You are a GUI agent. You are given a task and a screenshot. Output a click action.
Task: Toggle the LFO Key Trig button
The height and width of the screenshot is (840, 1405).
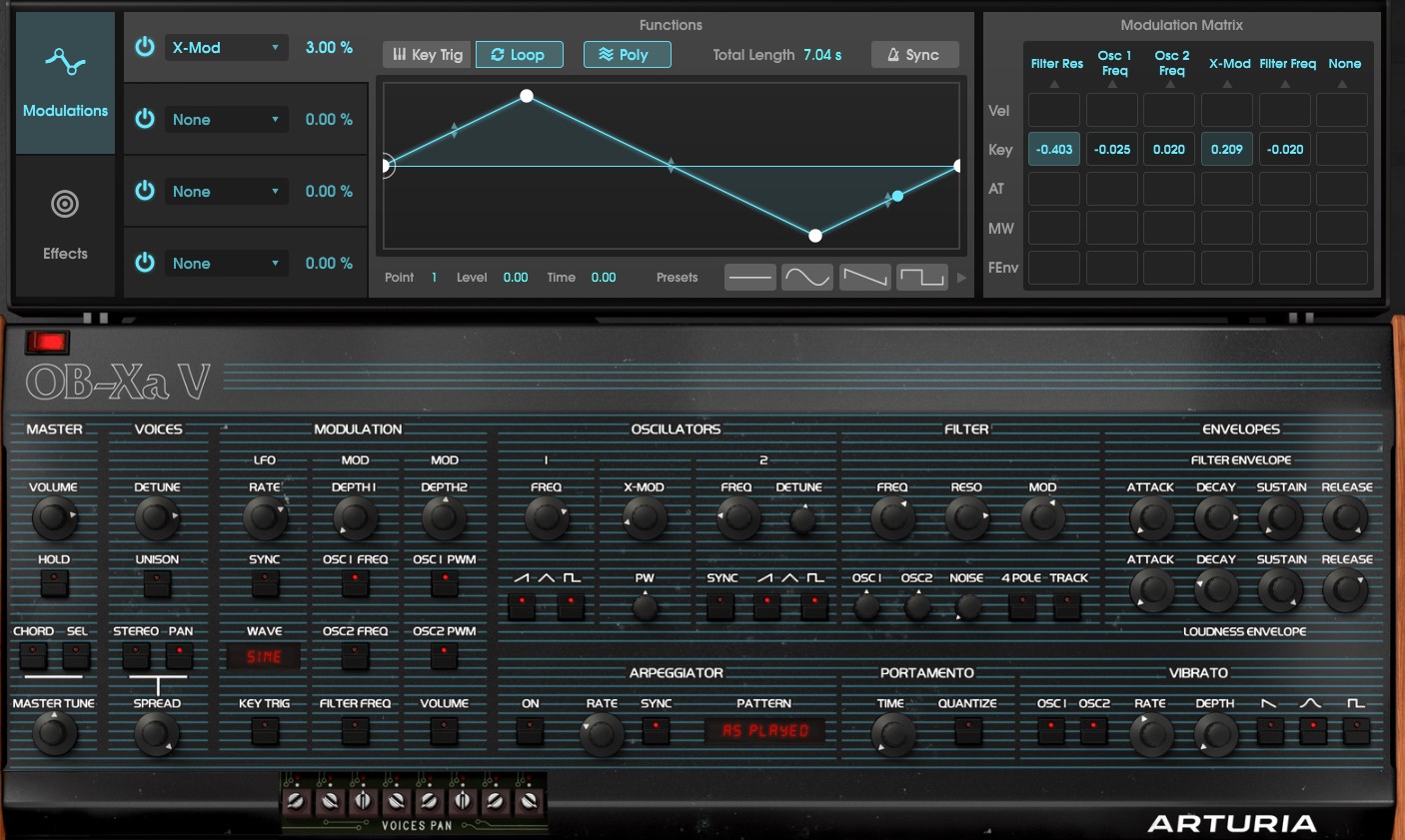coord(265,731)
